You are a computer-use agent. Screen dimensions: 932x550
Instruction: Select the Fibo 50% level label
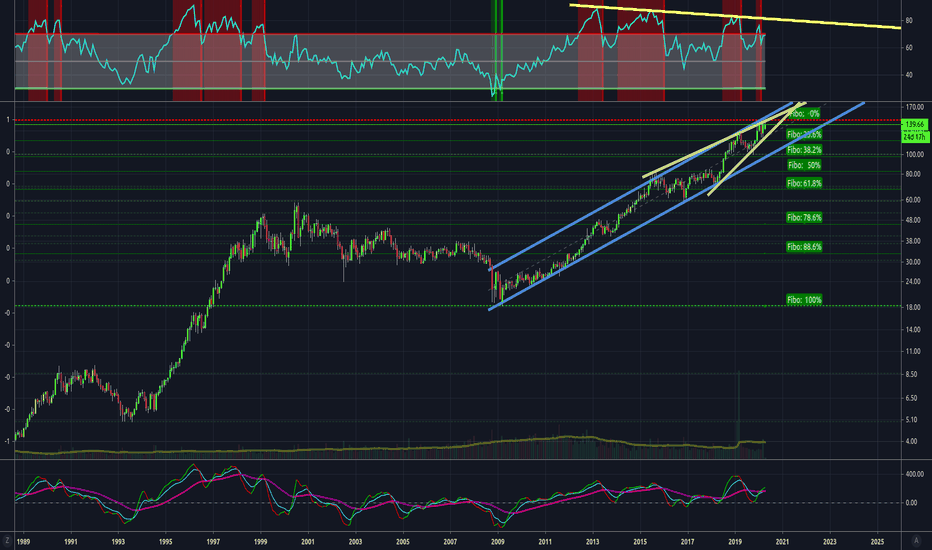tap(804, 165)
